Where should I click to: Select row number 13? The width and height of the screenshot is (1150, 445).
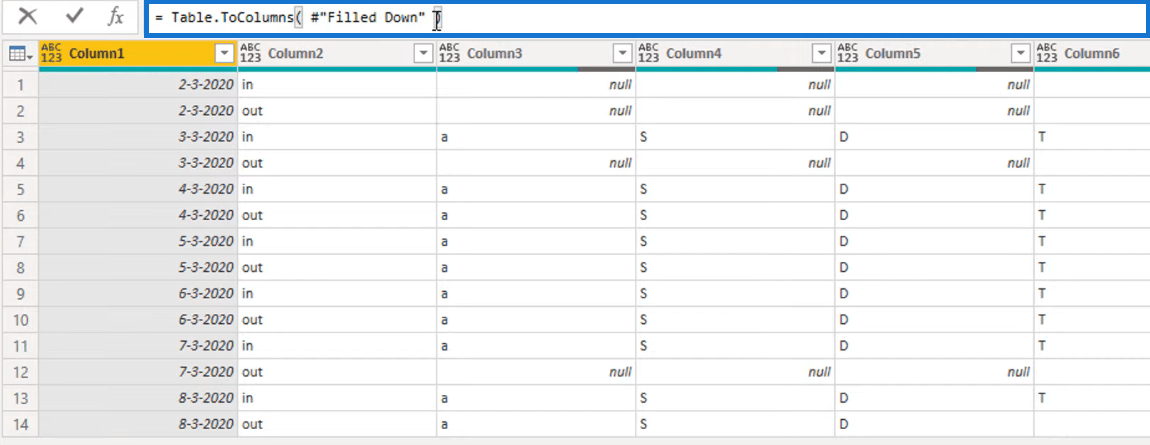[20, 398]
